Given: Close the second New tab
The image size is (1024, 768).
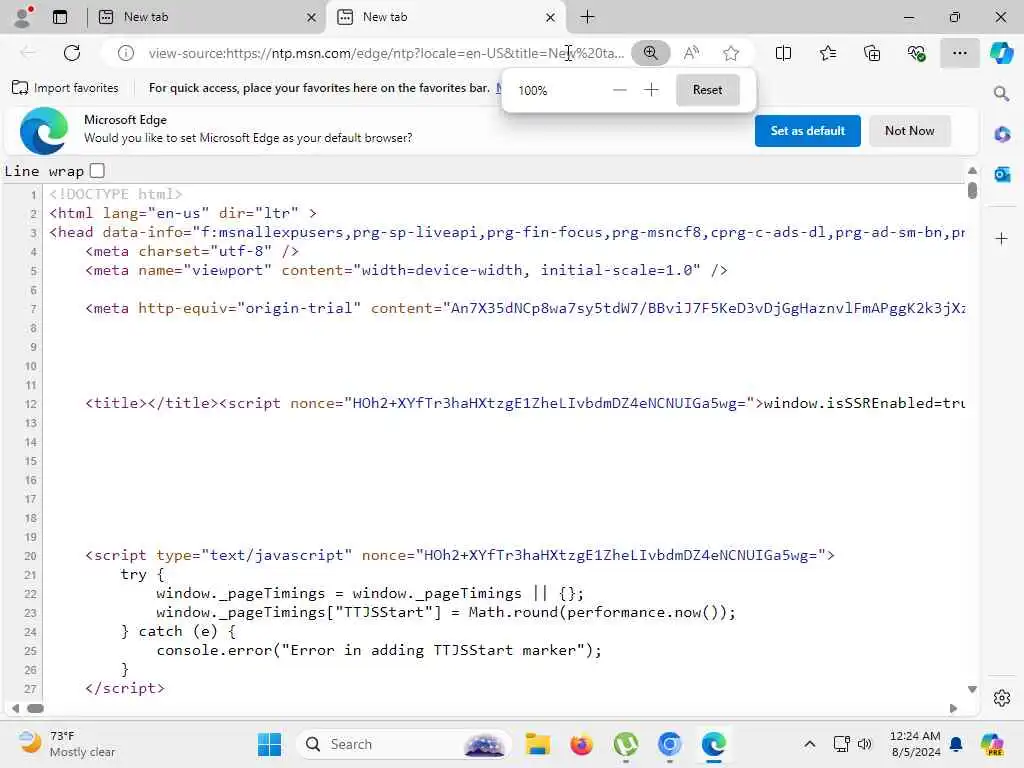Looking at the screenshot, I should (x=551, y=18).
